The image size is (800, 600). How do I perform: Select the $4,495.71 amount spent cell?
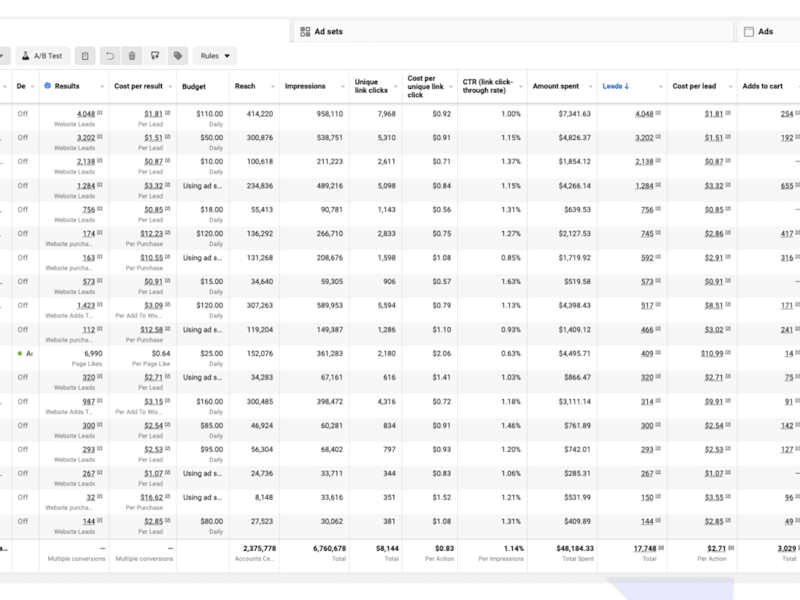562,358
